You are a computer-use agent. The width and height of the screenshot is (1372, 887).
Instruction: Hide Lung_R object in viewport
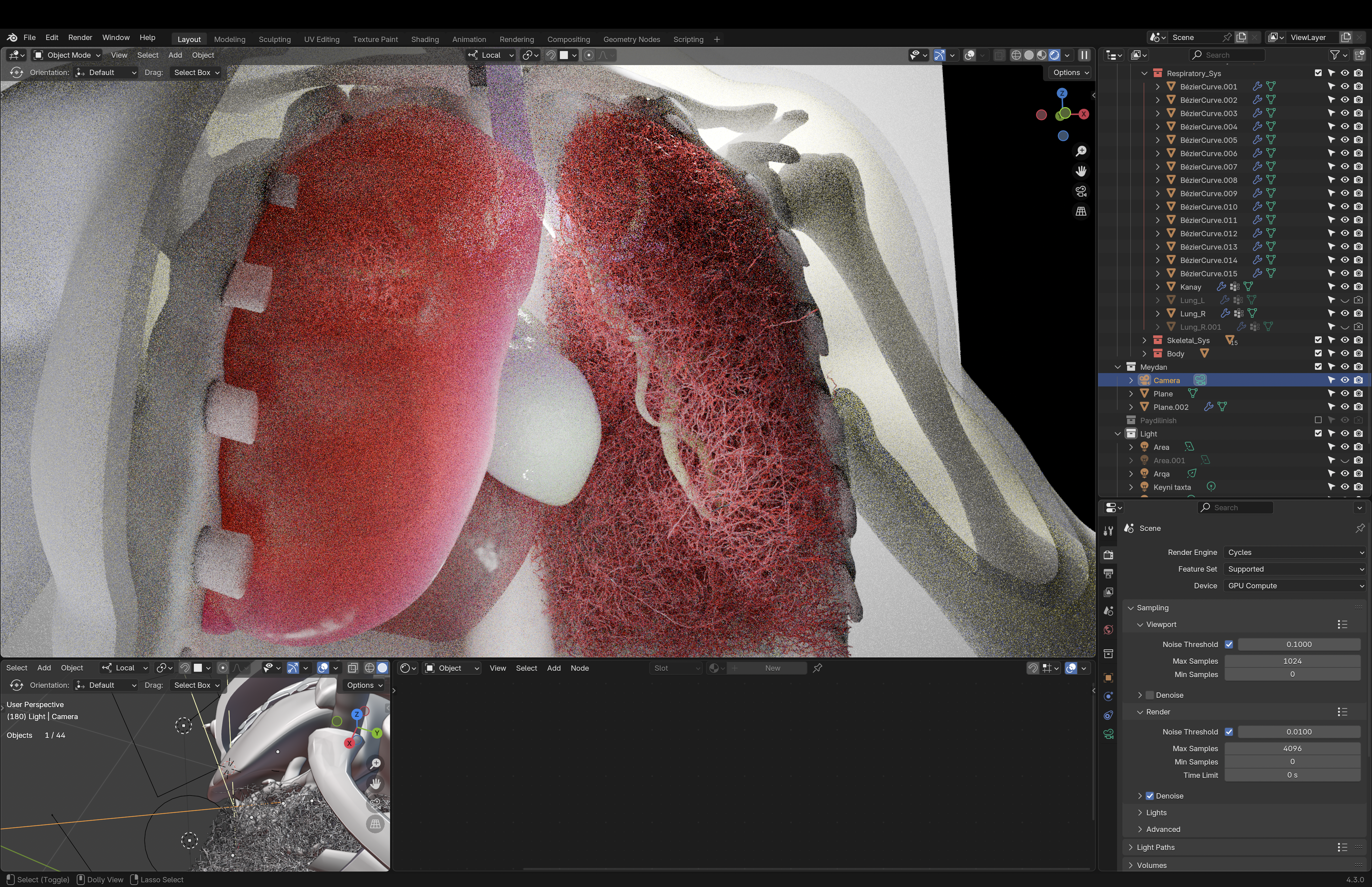coord(1344,313)
